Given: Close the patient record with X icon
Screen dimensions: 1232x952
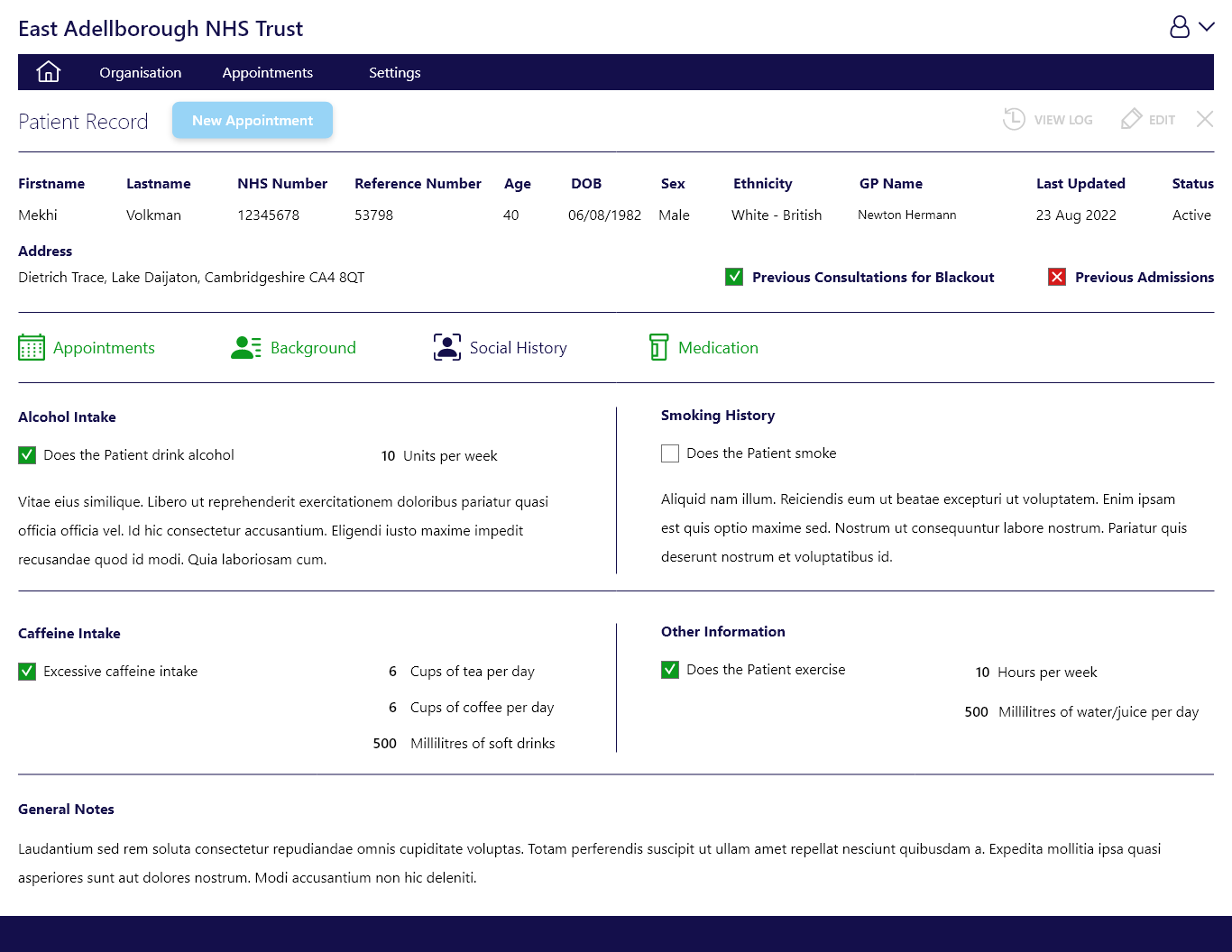Looking at the screenshot, I should pos(1205,119).
